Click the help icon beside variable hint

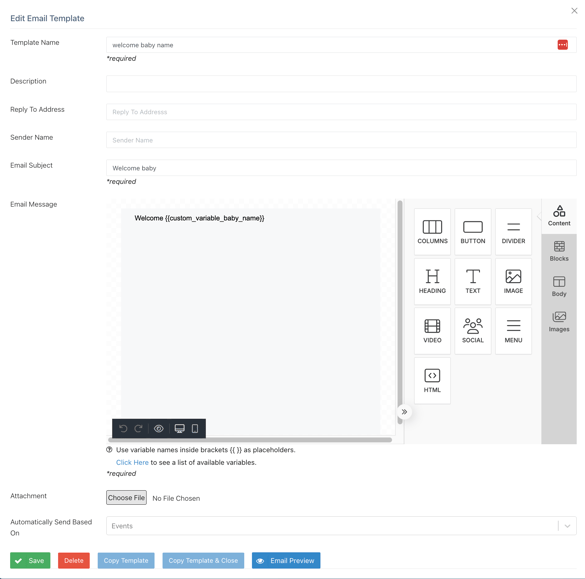pyautogui.click(x=109, y=450)
